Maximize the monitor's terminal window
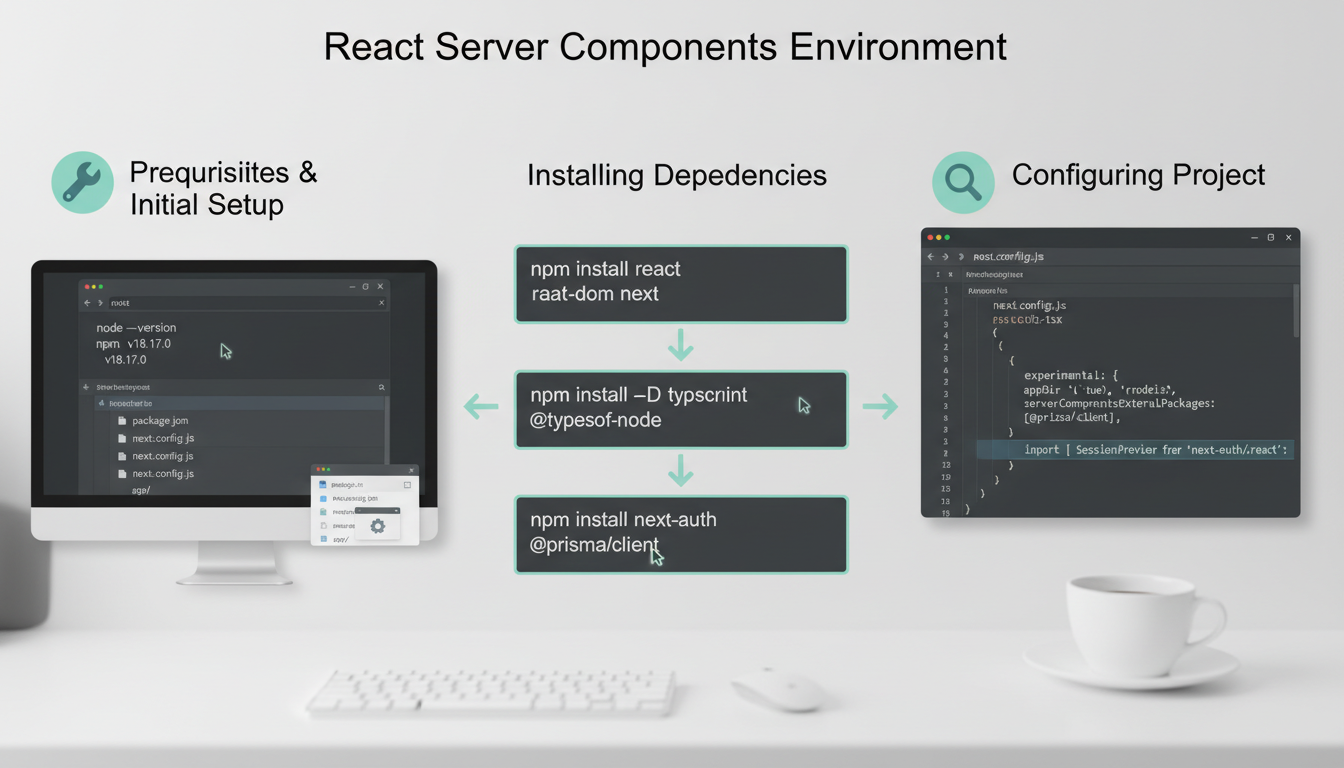Viewport: 1344px width, 768px height. point(365,286)
